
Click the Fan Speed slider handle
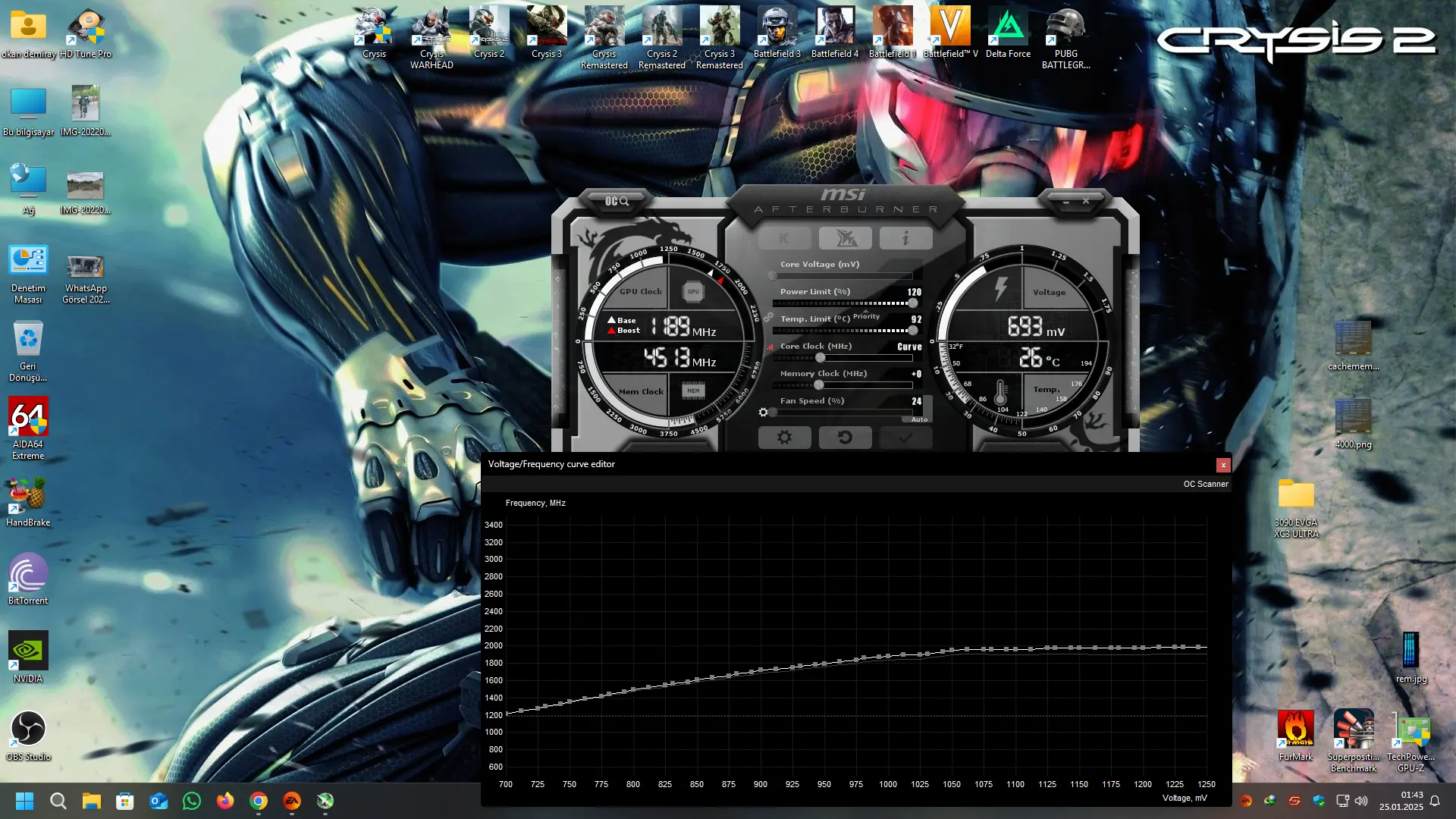tap(773, 413)
